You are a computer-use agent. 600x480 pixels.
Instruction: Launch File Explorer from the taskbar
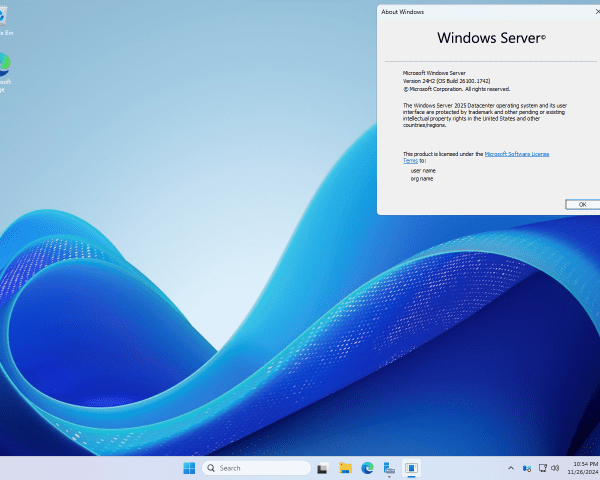coord(345,468)
